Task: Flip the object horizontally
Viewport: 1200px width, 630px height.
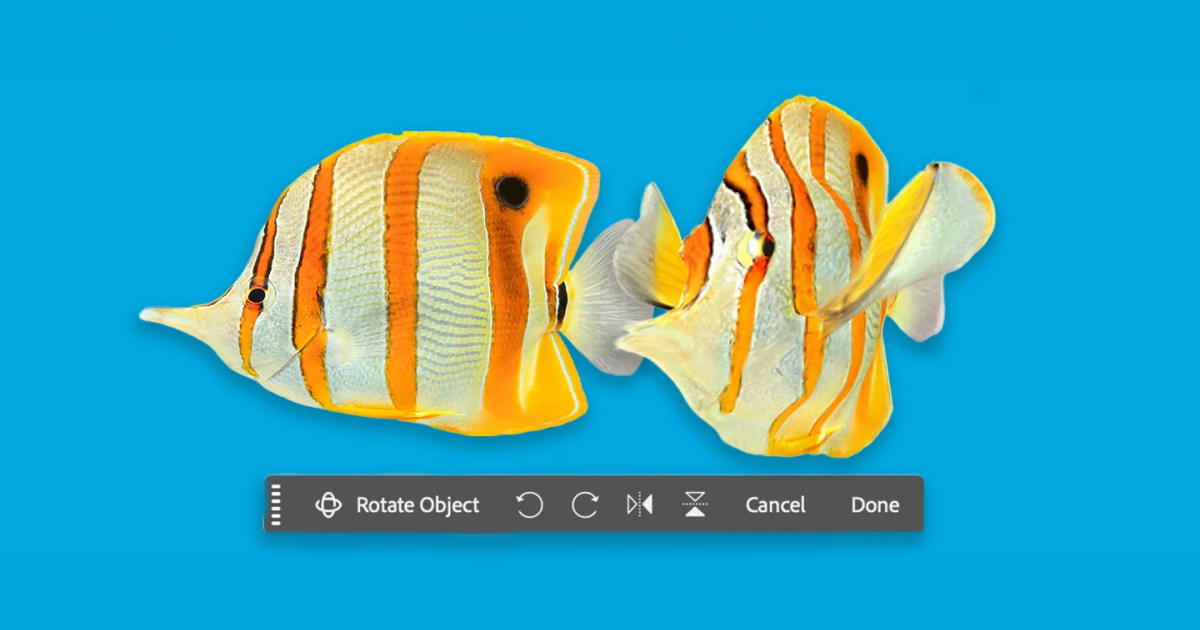Action: (x=639, y=505)
